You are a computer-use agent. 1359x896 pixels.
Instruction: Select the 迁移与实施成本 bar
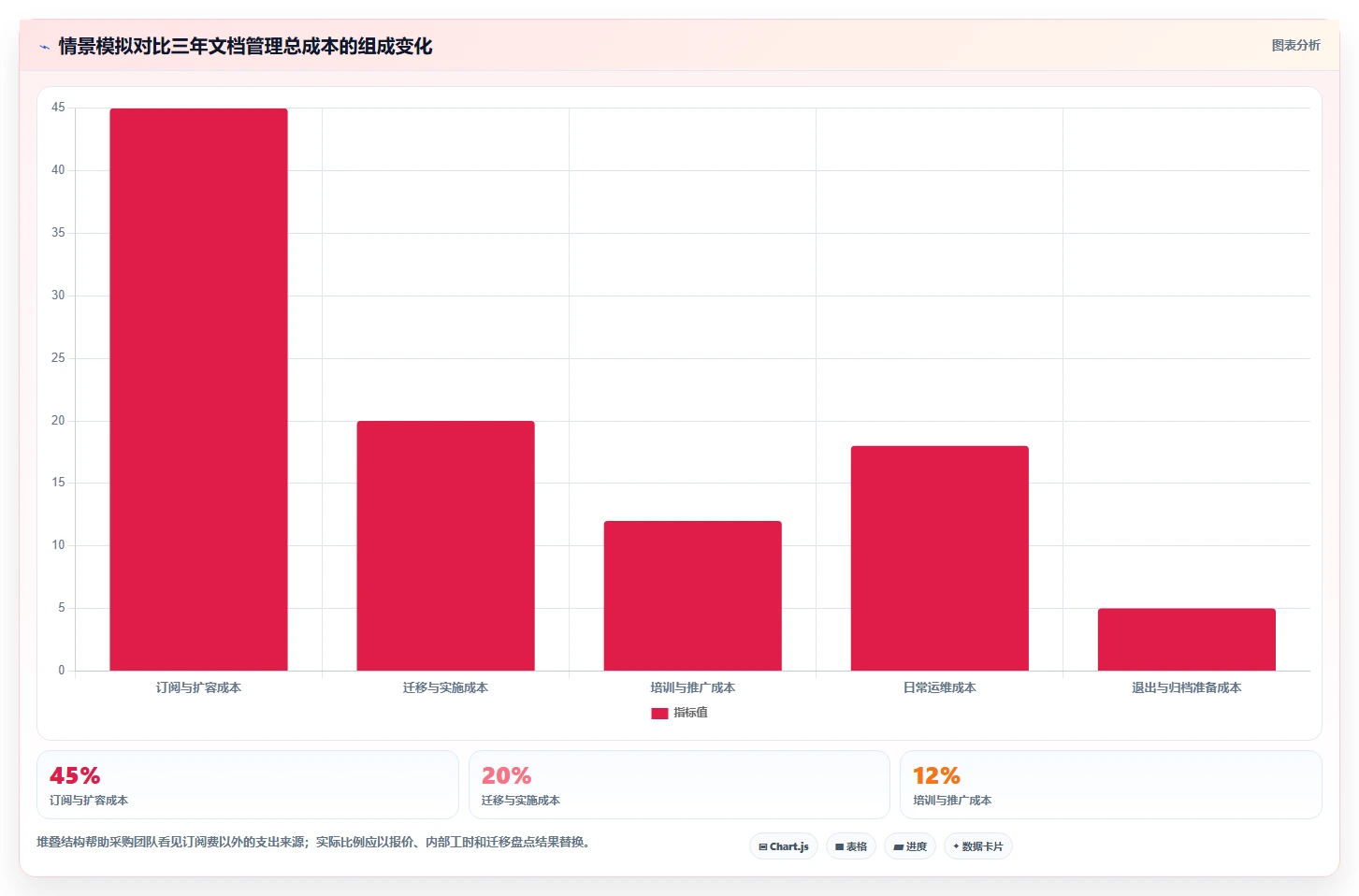point(445,545)
